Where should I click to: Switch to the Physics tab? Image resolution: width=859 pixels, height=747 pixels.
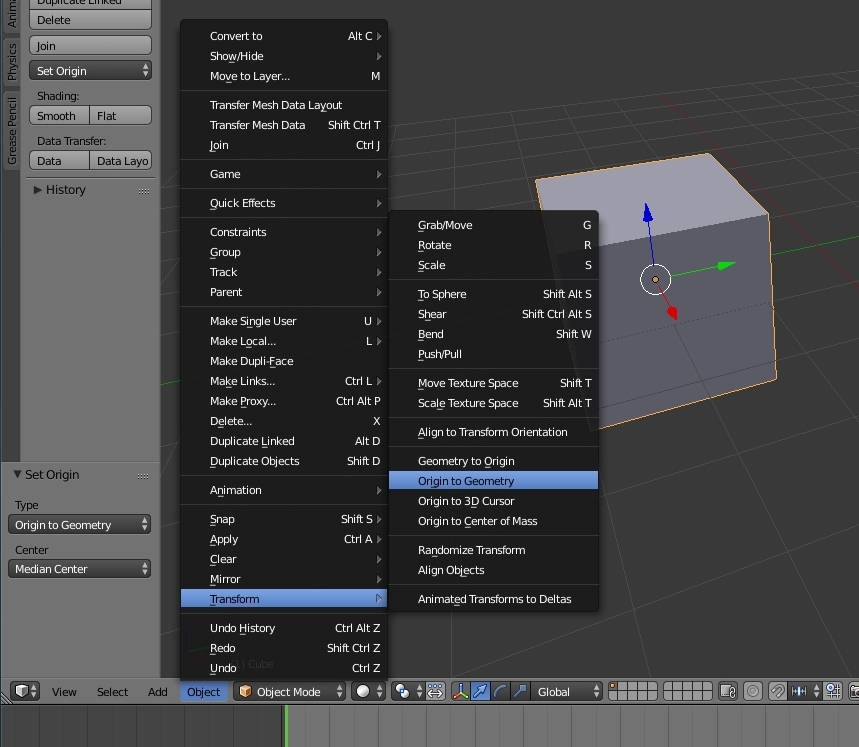point(12,61)
